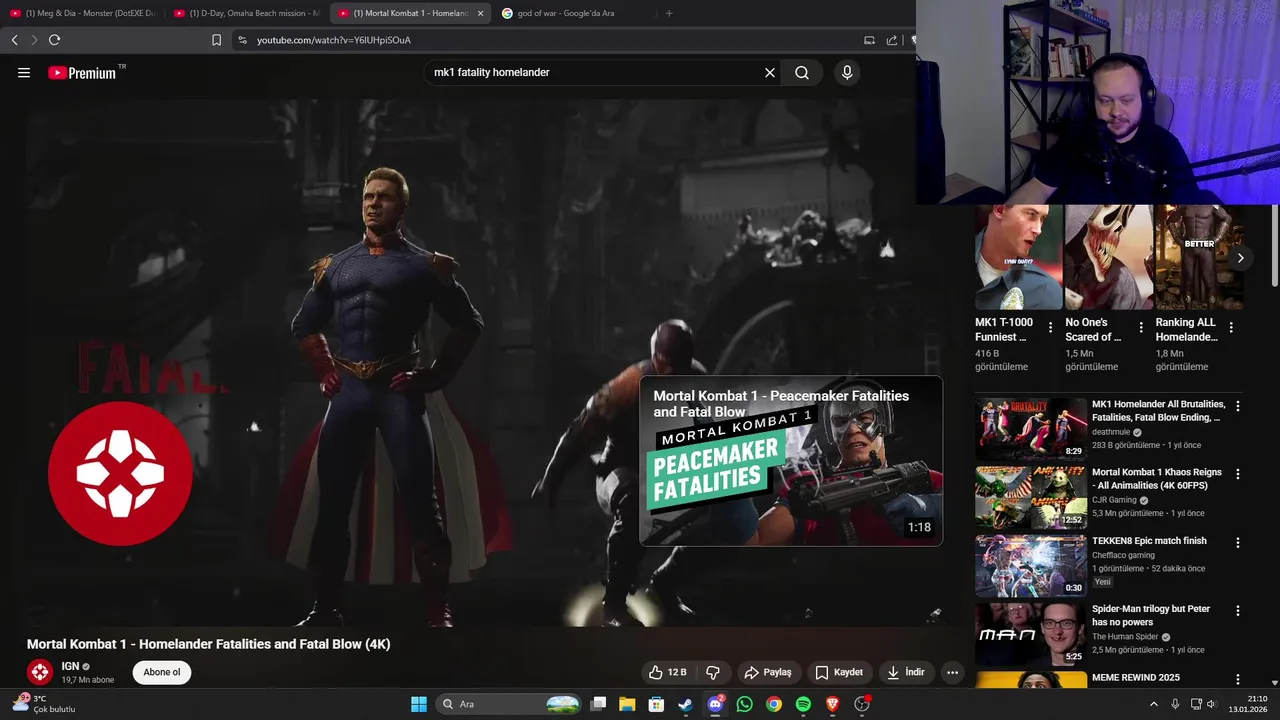Viewport: 1280px width, 720px height.
Task: Download the video with İndir
Action: [905, 672]
